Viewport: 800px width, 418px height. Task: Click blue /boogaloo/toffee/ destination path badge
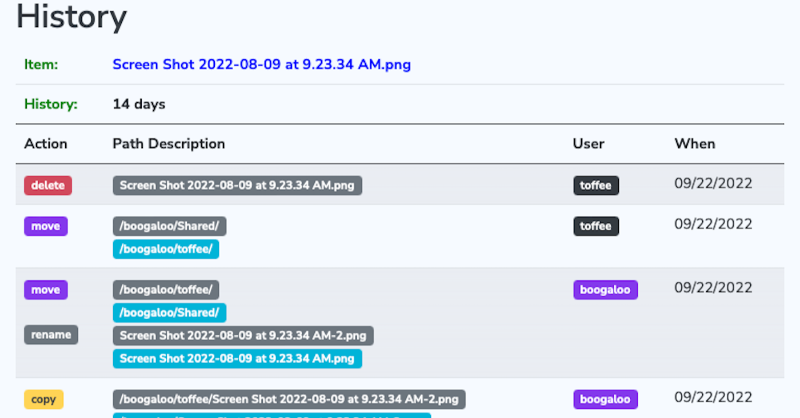(x=166, y=249)
